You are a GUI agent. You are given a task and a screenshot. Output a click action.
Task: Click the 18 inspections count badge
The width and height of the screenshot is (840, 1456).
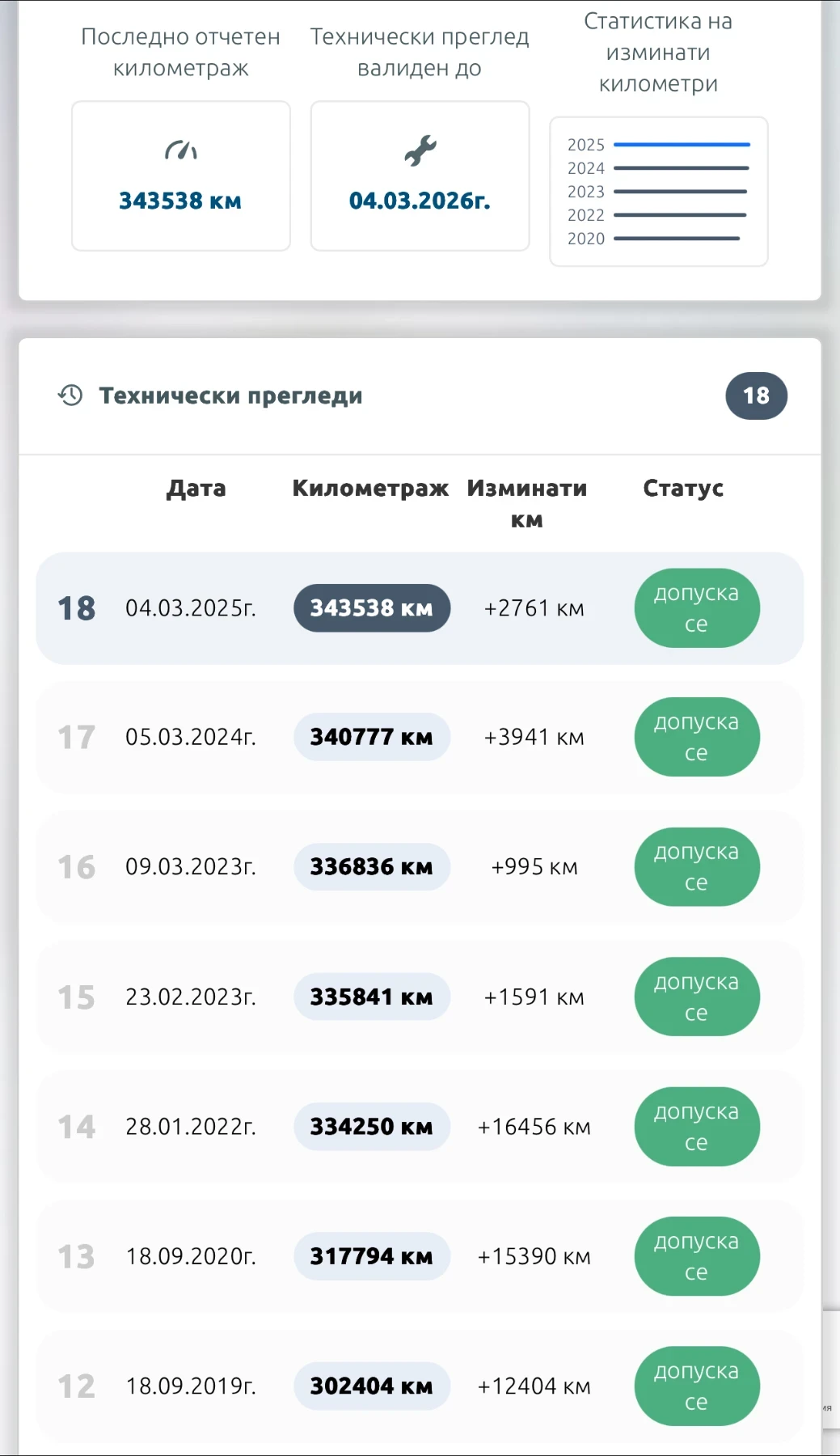pyautogui.click(x=756, y=396)
